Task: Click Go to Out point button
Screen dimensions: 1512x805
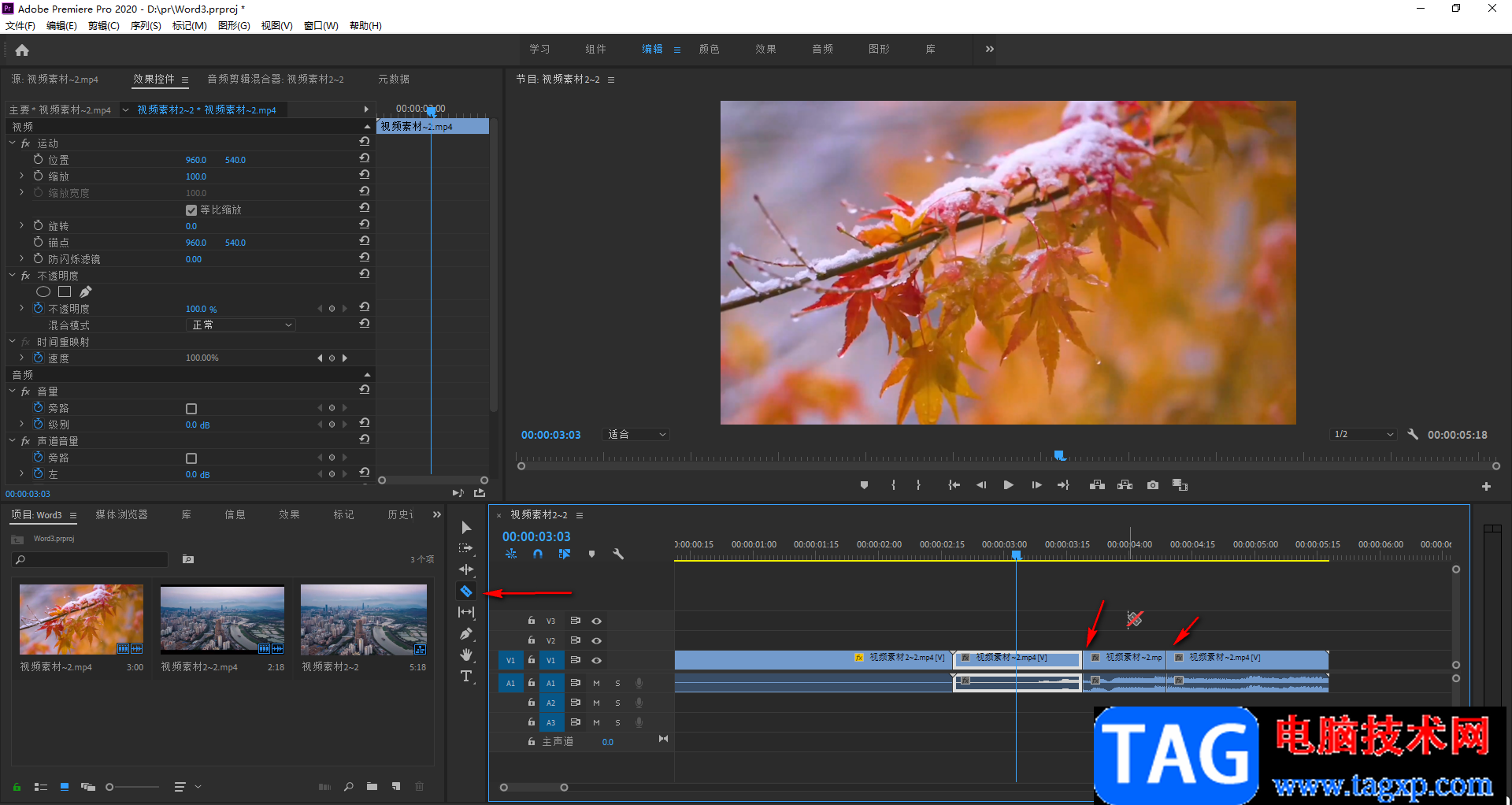Action: (x=1063, y=485)
